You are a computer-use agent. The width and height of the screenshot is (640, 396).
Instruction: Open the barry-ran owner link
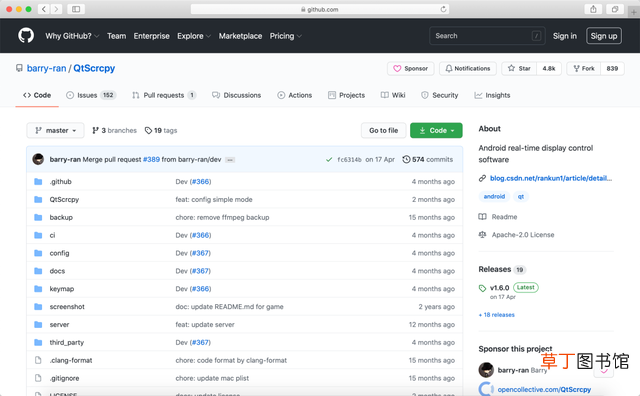pos(47,68)
